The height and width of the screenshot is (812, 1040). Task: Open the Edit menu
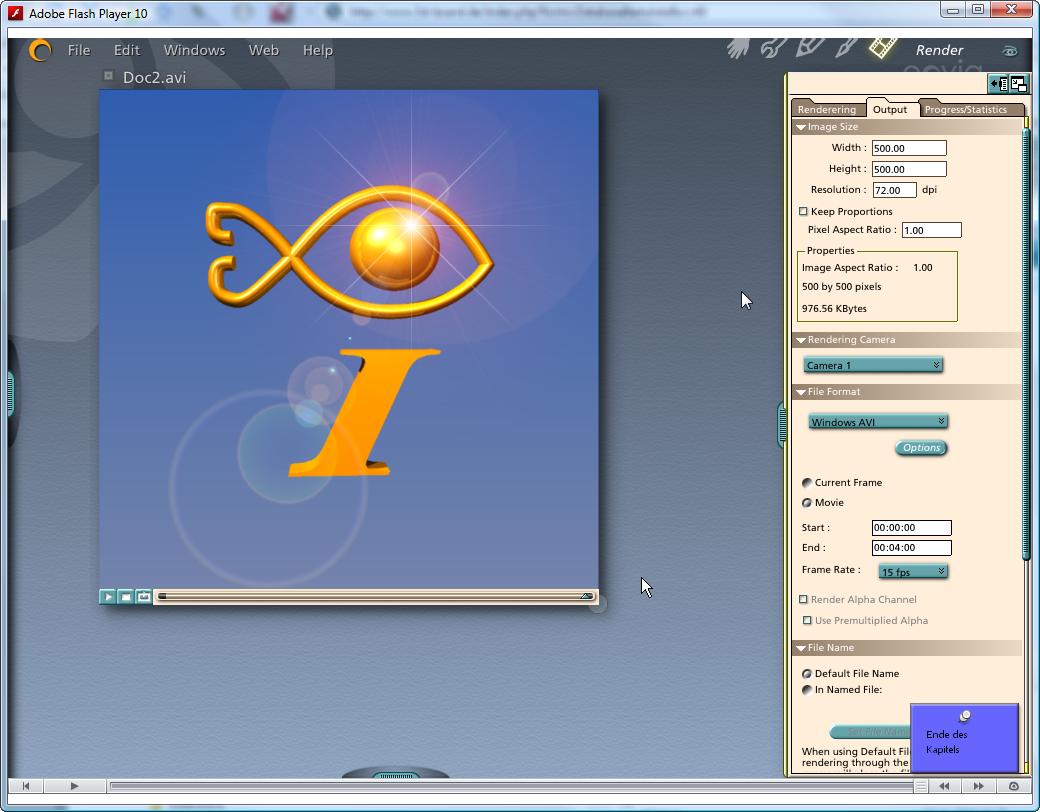(x=127, y=50)
